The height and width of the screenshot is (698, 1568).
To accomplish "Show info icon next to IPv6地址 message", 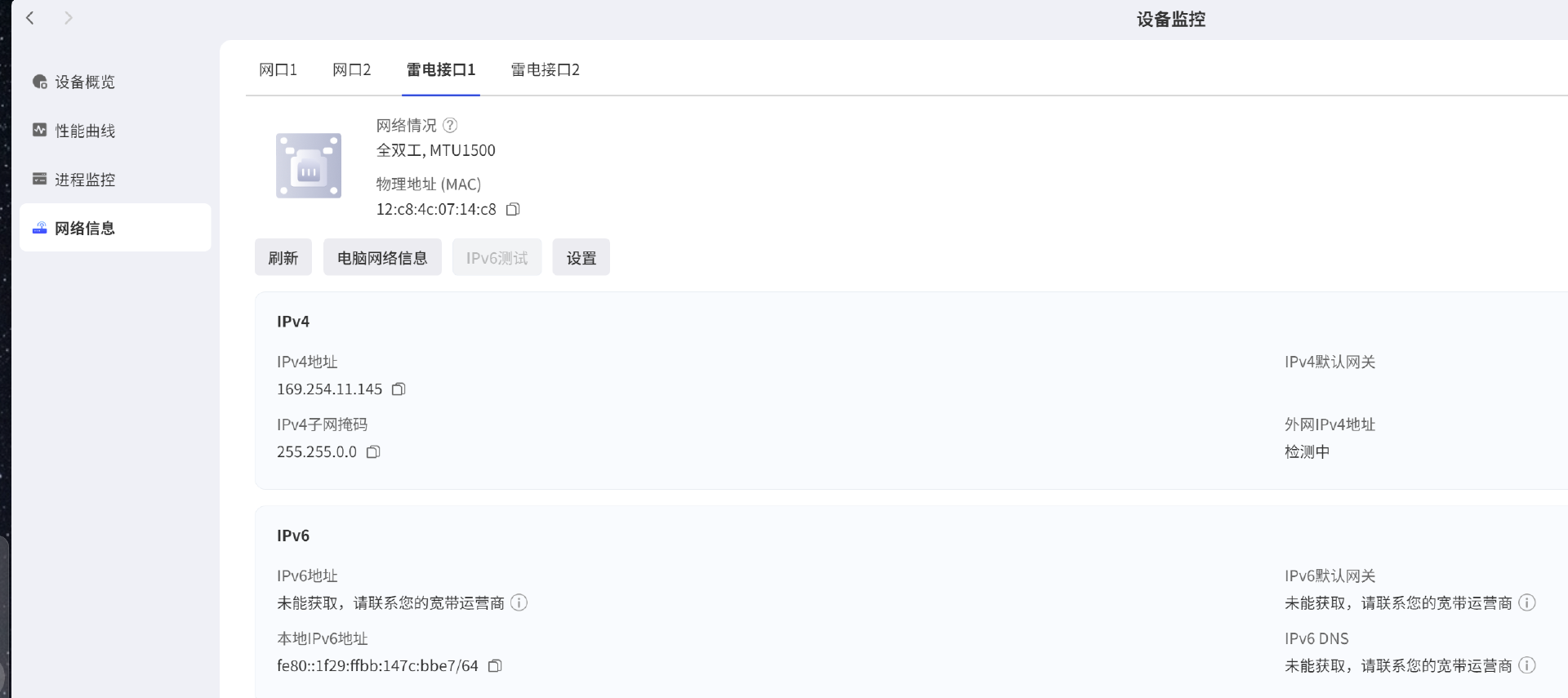I will point(519,603).
